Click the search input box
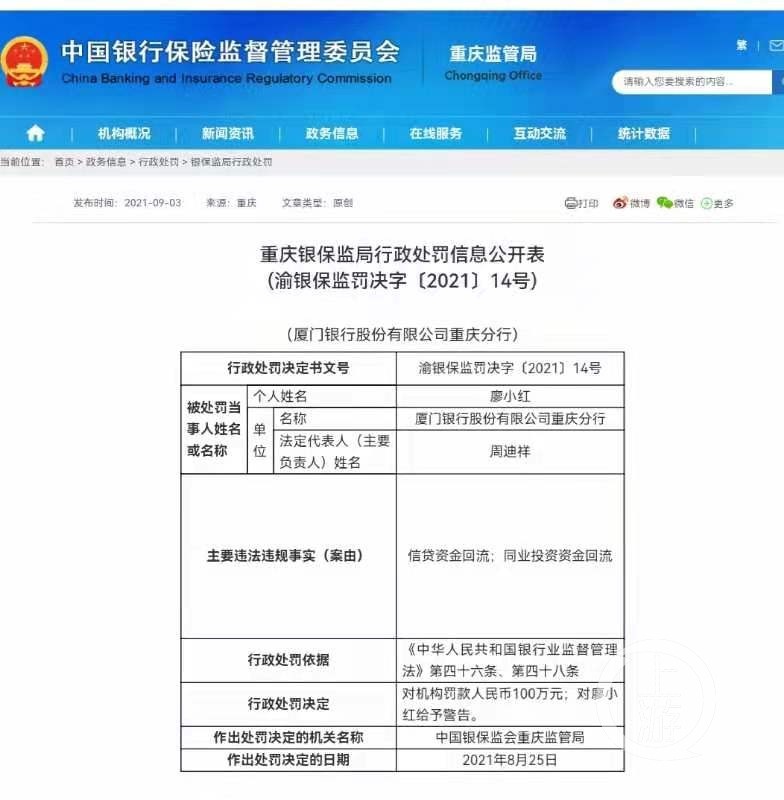This screenshot has height=800, width=784. pos(692,82)
